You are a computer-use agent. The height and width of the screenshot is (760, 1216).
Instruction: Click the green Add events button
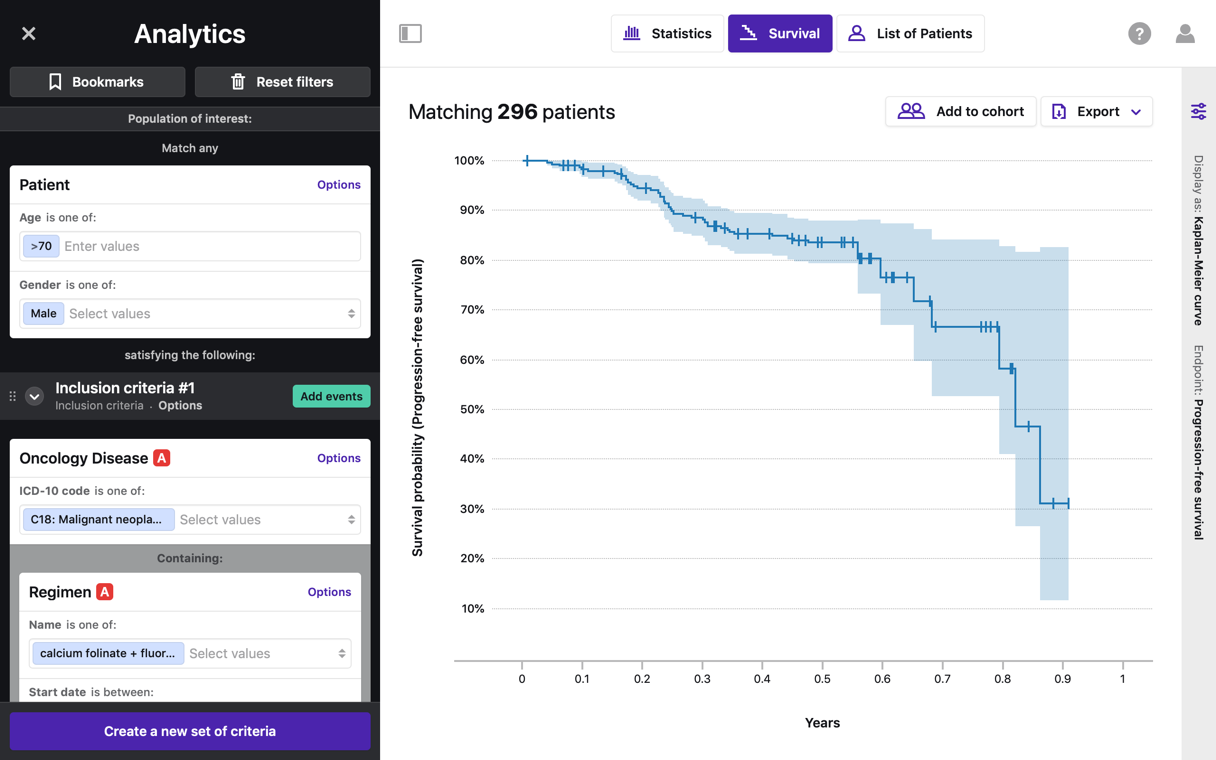point(331,396)
